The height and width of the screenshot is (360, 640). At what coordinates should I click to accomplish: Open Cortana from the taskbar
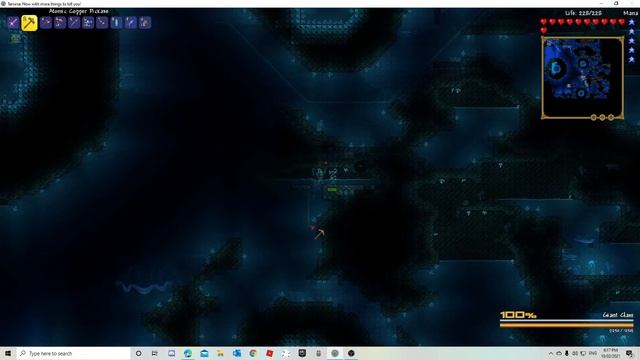point(138,353)
